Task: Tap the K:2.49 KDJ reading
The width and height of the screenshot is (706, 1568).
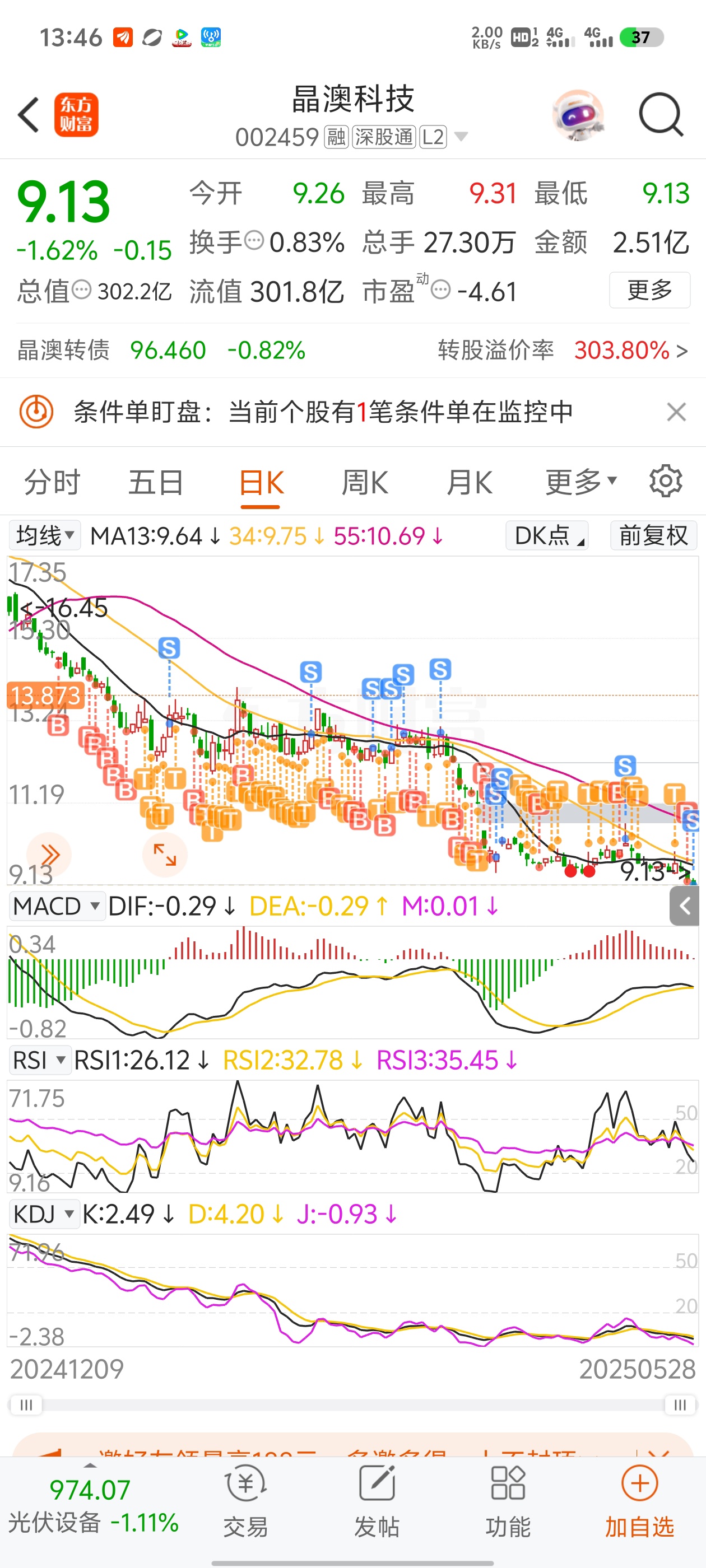Action: (x=128, y=1214)
